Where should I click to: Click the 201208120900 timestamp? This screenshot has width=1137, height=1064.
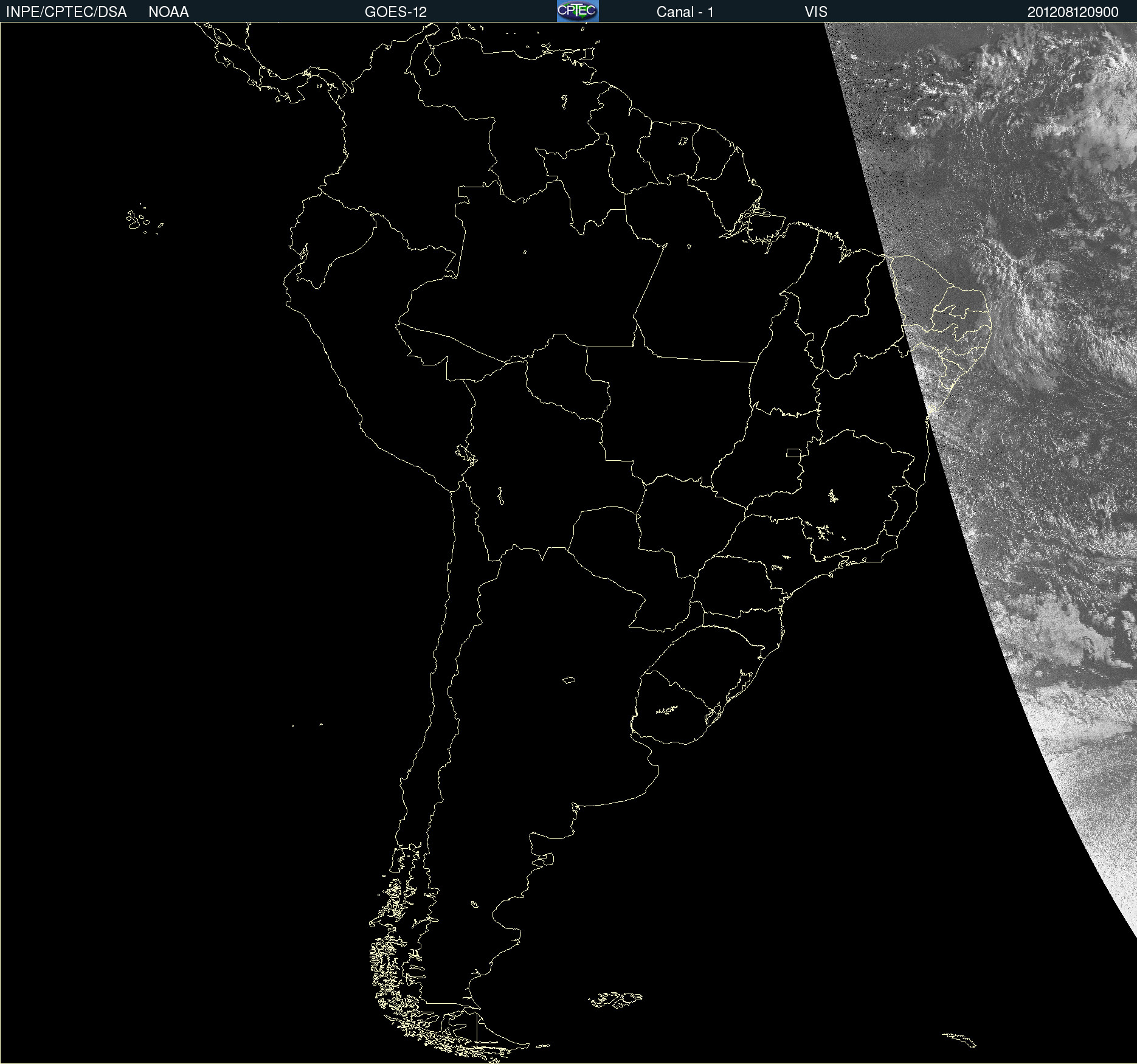[1073, 12]
